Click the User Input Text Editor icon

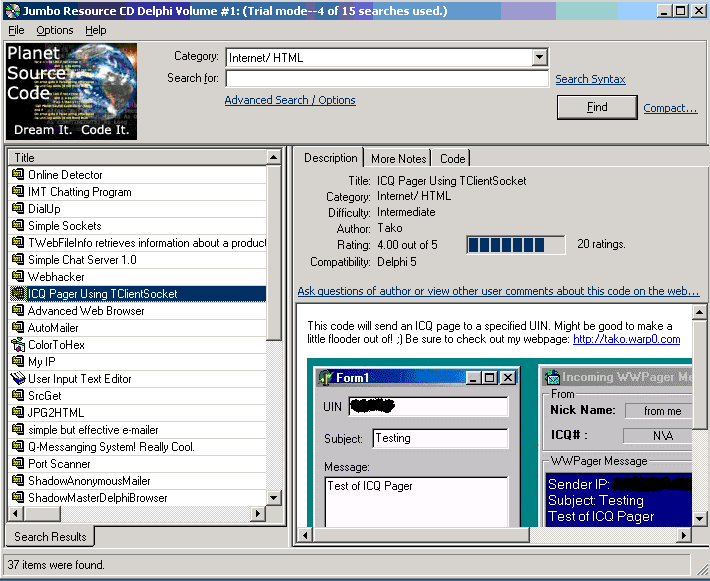click(18, 379)
